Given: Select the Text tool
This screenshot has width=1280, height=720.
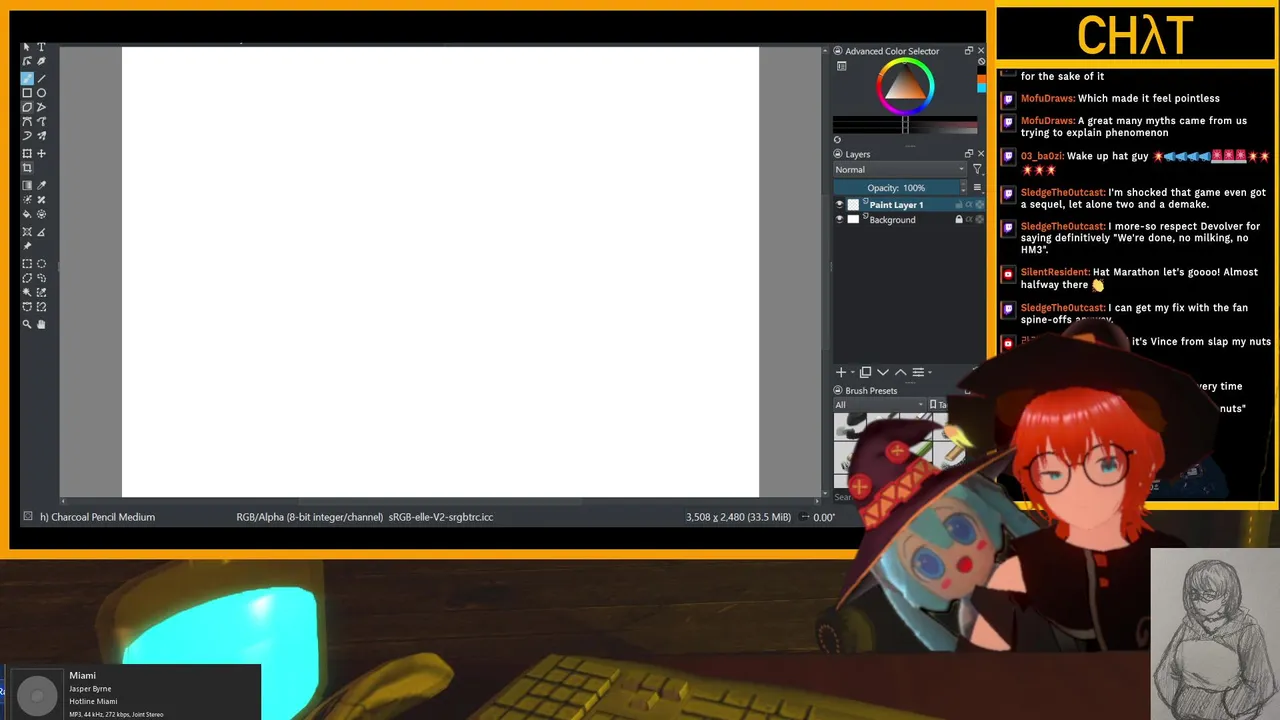Looking at the screenshot, I should coord(41,47).
